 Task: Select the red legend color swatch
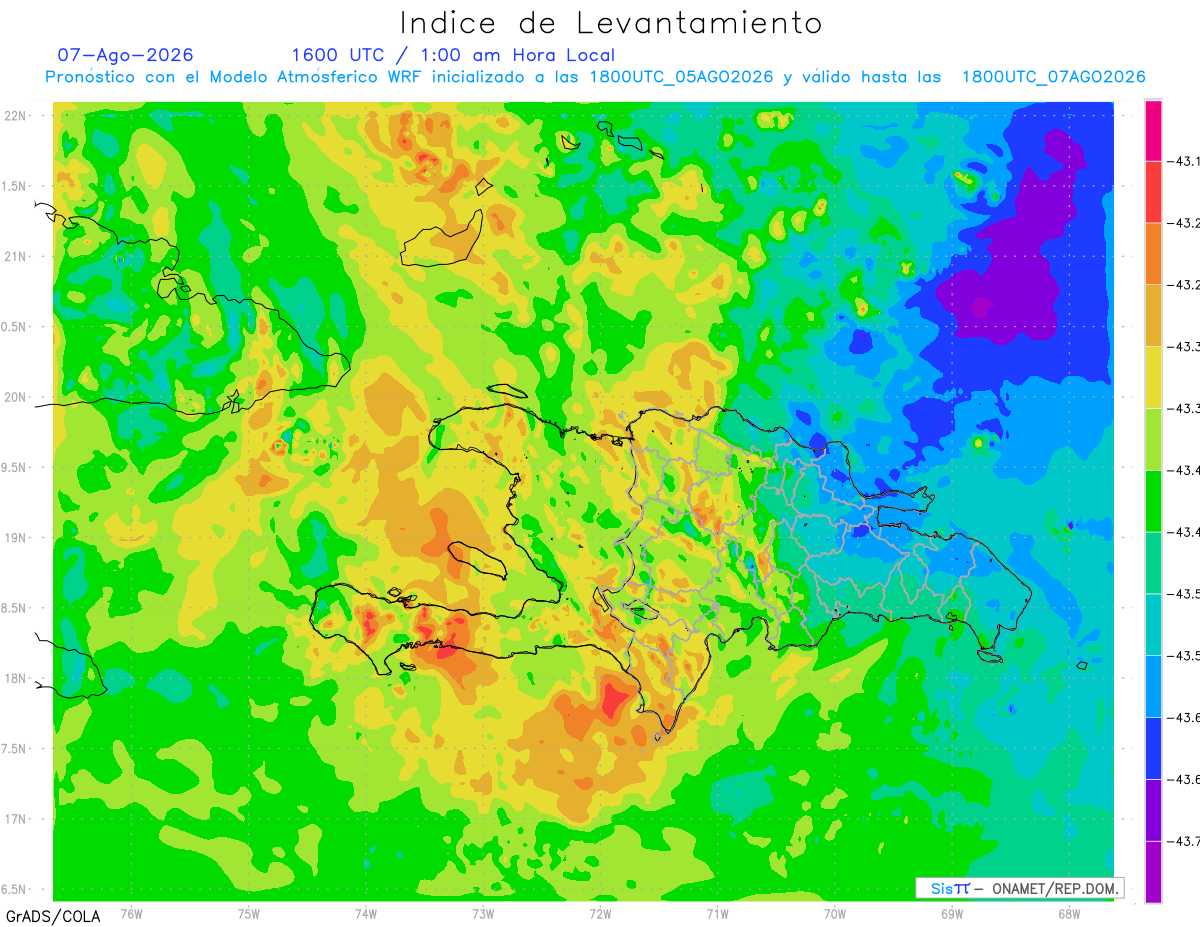pyautogui.click(x=1153, y=192)
